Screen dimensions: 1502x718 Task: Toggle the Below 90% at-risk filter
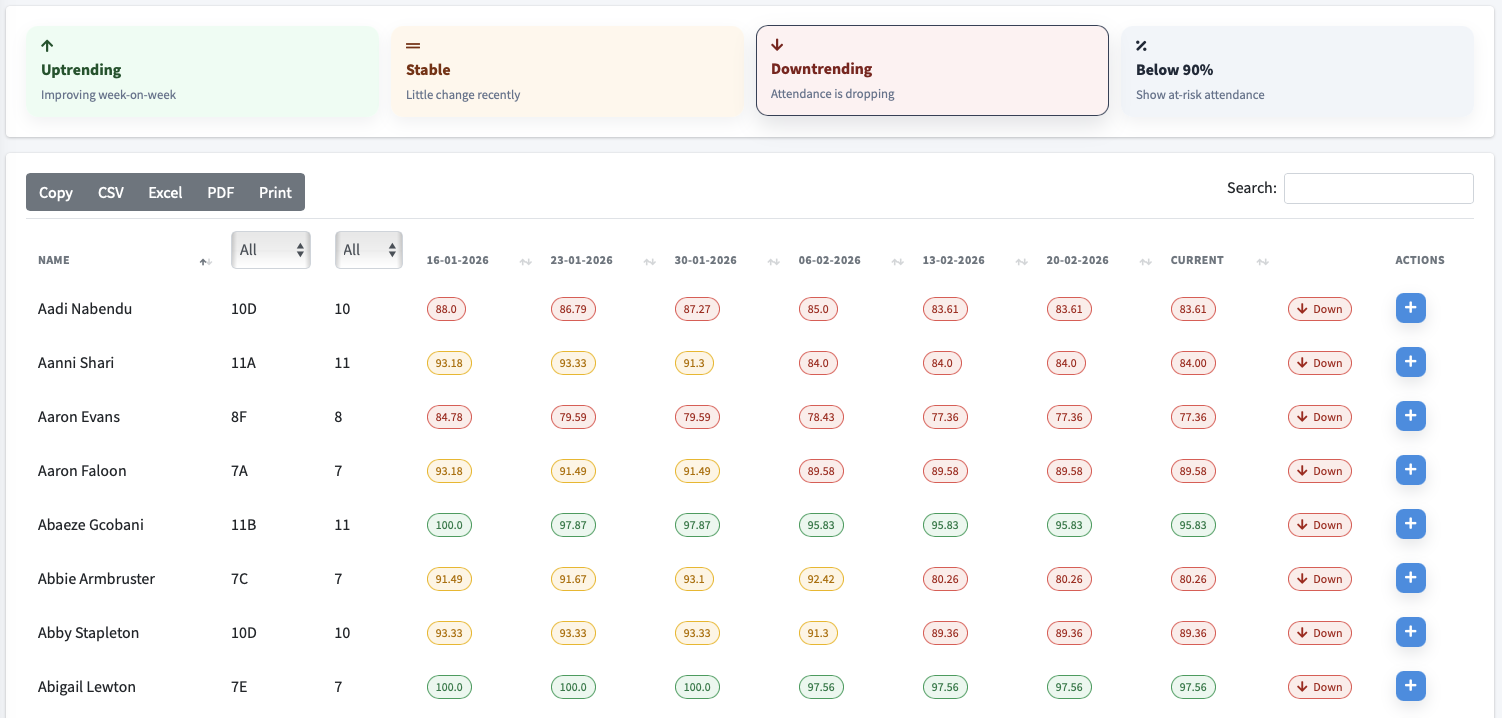coord(1296,70)
